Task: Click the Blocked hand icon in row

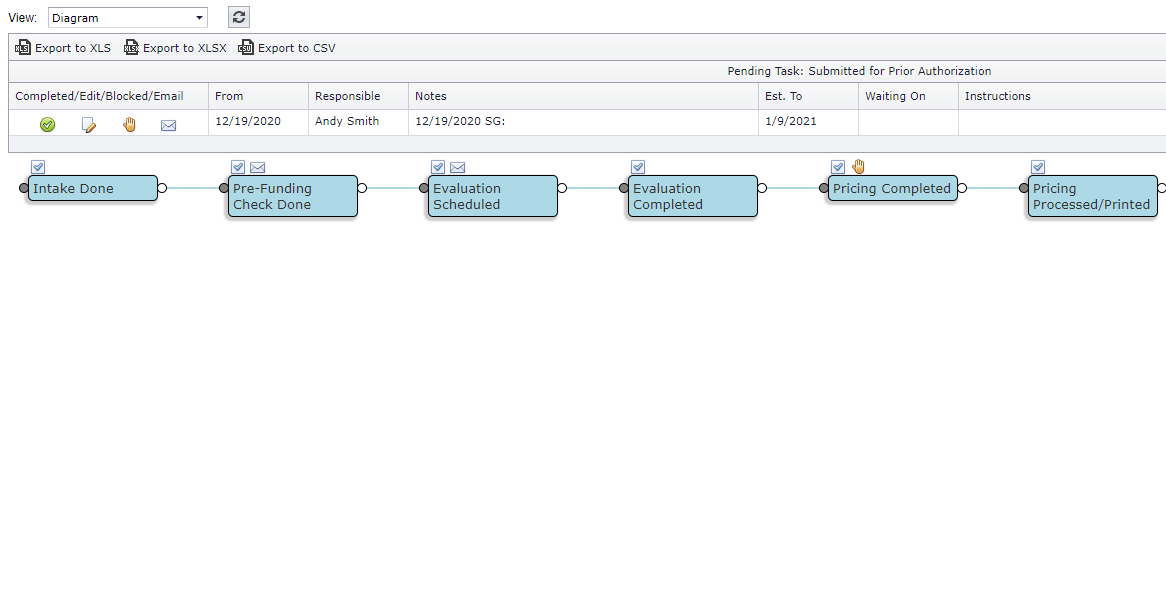Action: pyautogui.click(x=129, y=124)
